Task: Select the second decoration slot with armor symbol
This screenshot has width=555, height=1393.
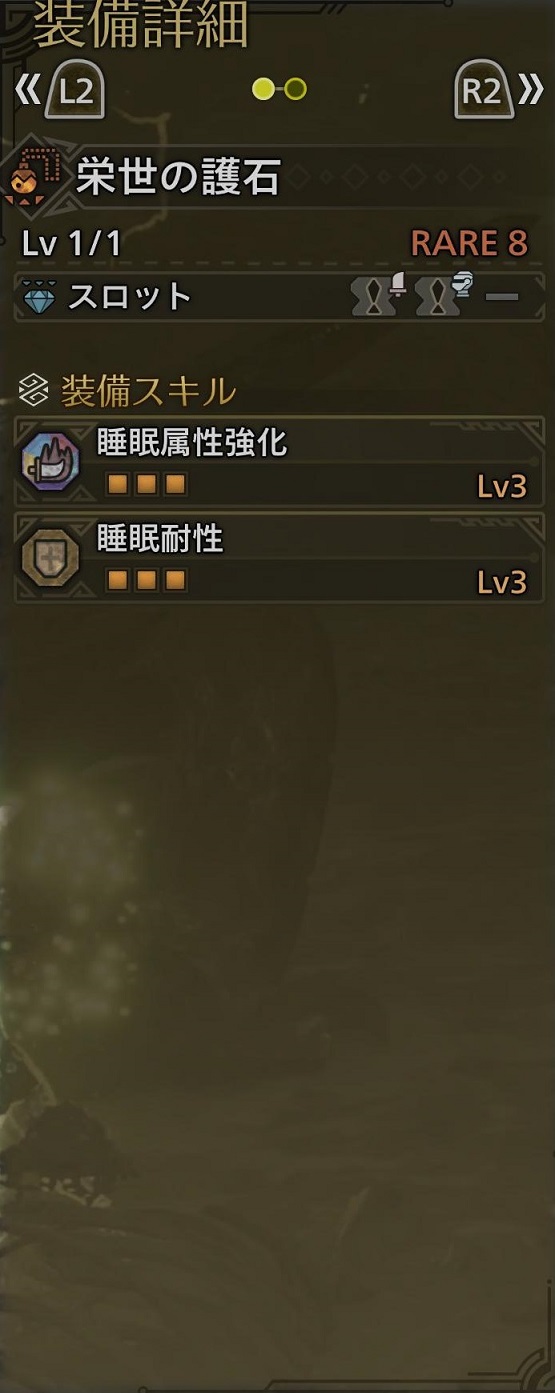Action: (x=444, y=295)
